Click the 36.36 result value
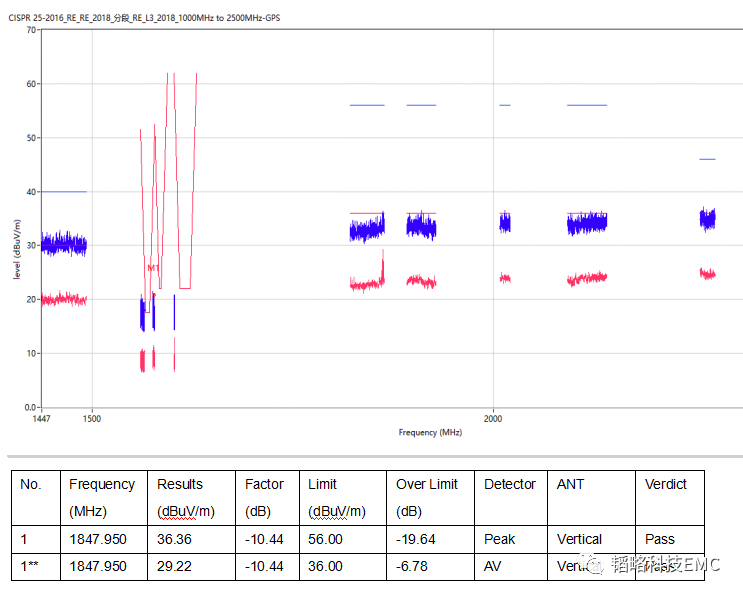 [176, 539]
